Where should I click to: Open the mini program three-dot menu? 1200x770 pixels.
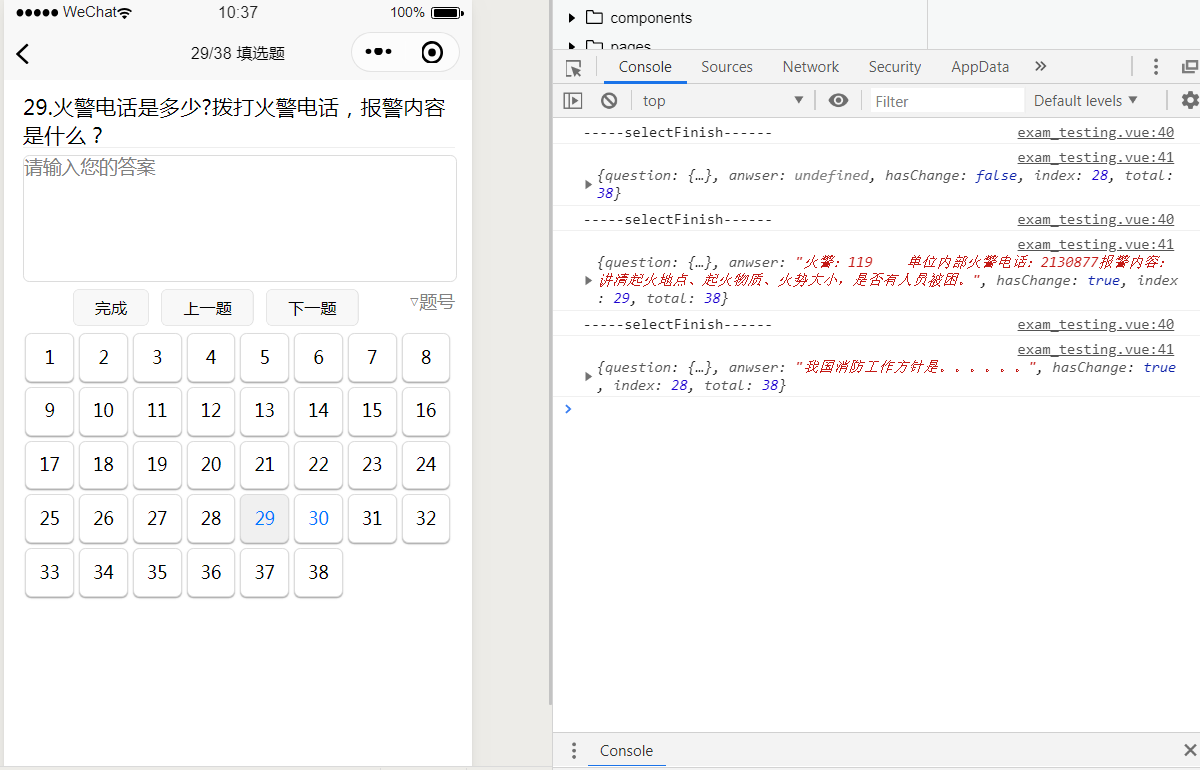click(x=378, y=53)
